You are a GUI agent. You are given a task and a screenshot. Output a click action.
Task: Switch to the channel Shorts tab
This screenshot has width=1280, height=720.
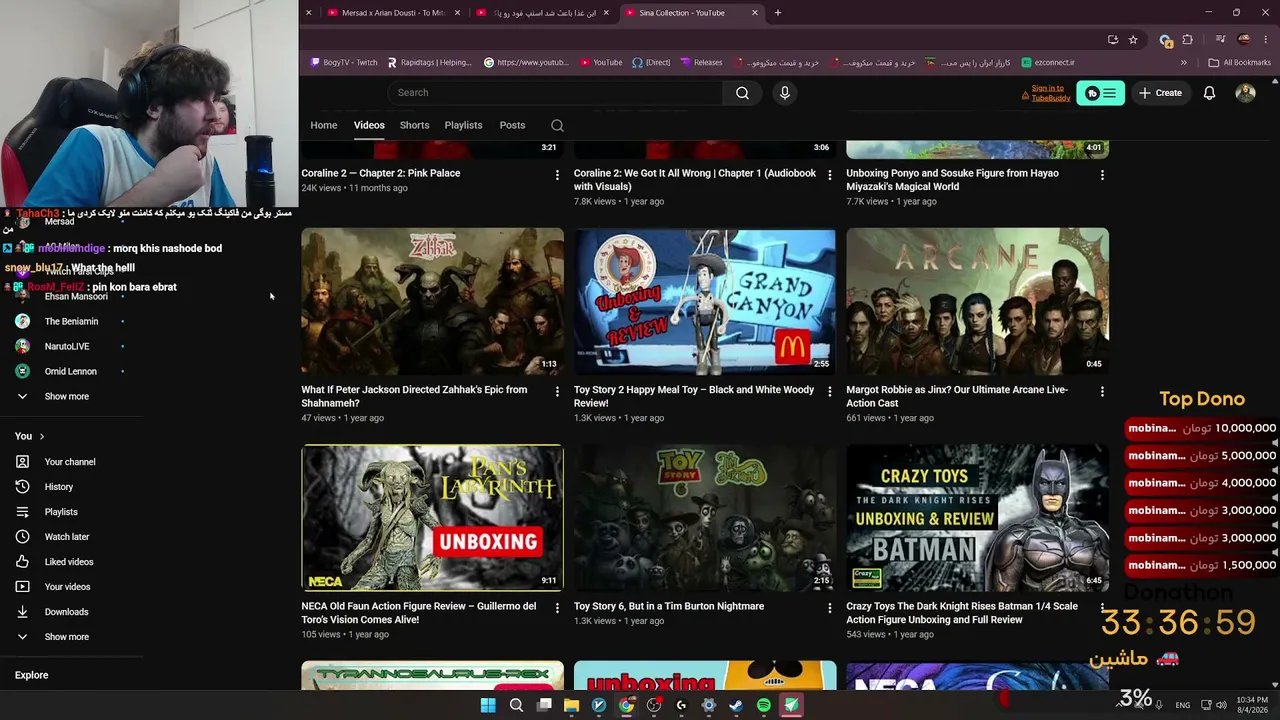coord(414,125)
